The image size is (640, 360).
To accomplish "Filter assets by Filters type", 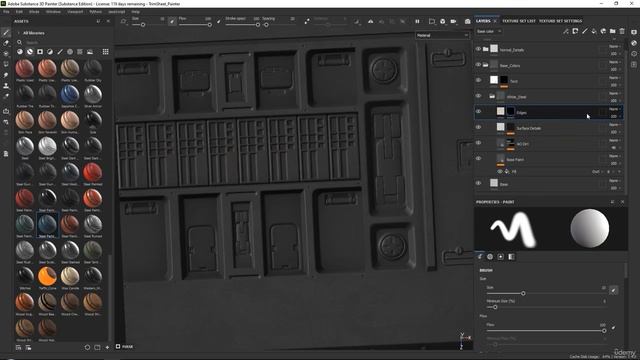I will pyautogui.click(x=50, y=52).
